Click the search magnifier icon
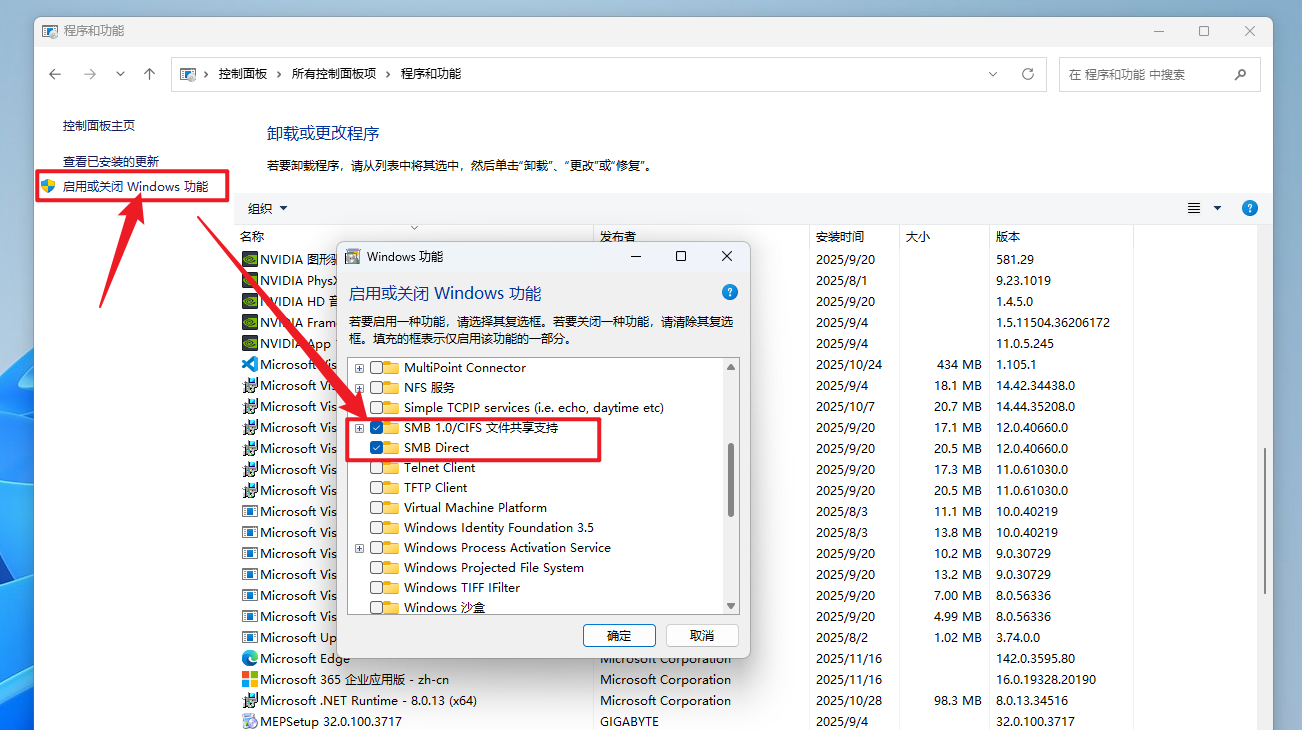The width and height of the screenshot is (1302, 730). (x=1241, y=74)
